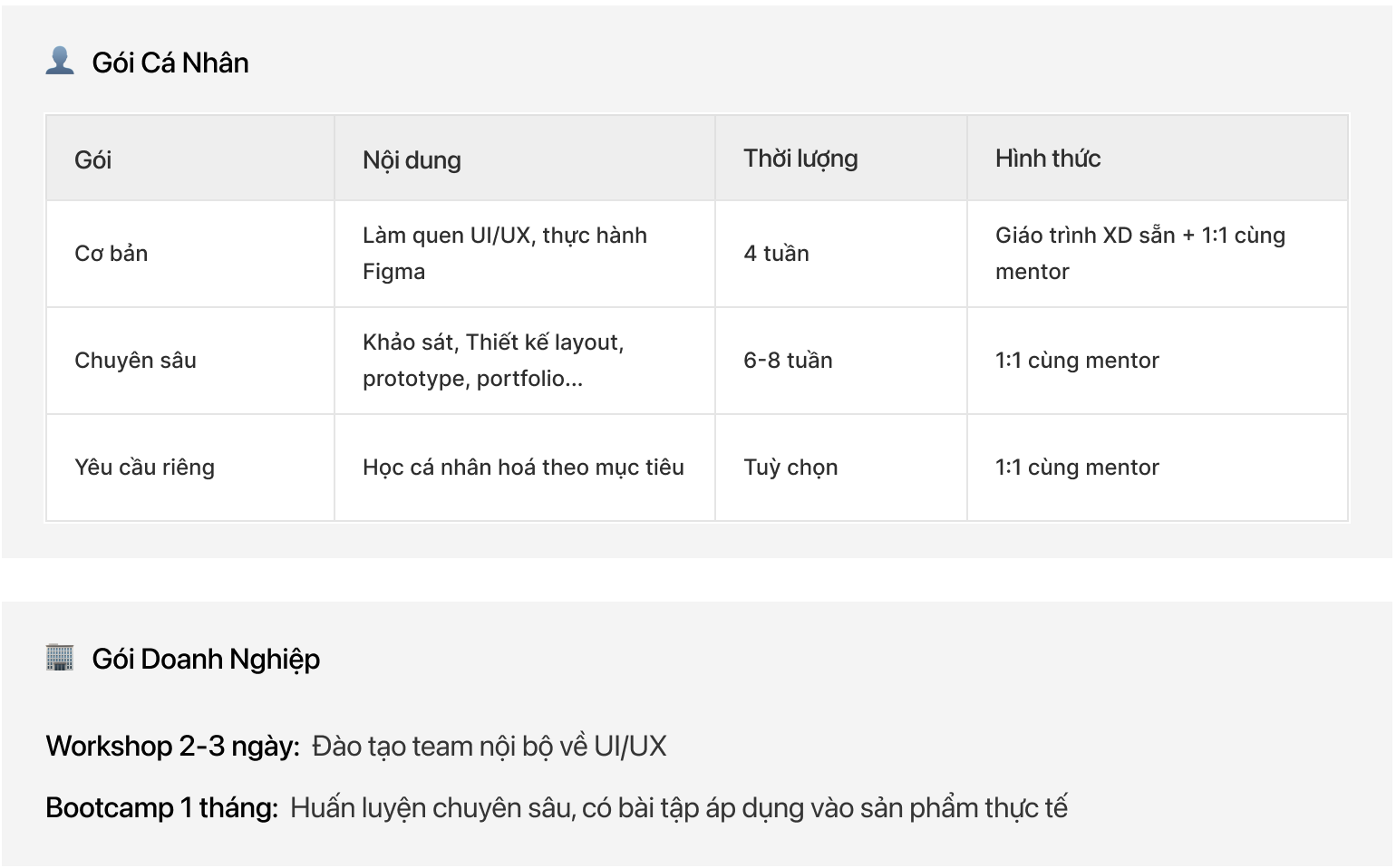Click the Hình thức column header
The width and height of the screenshot is (1396, 868).
click(1158, 159)
